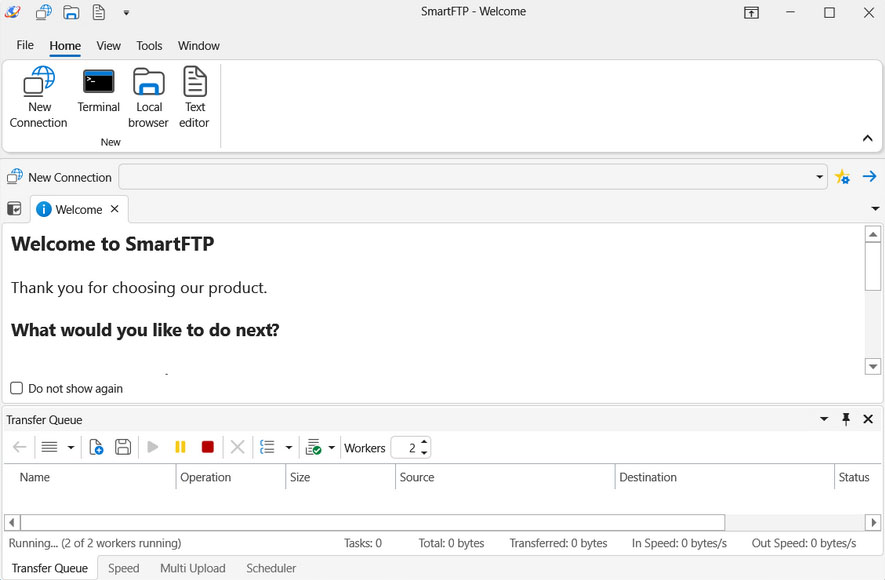Sort by Source column header
The width and height of the screenshot is (885, 580).
[505, 477]
